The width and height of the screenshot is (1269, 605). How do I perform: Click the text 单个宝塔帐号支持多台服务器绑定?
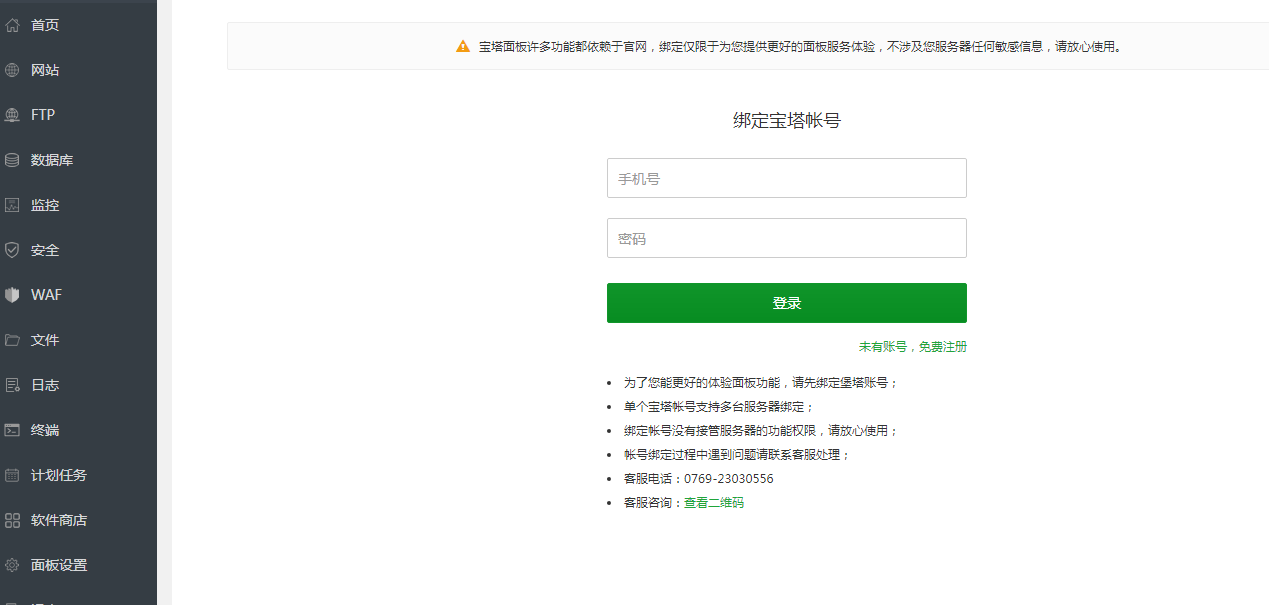(720, 407)
